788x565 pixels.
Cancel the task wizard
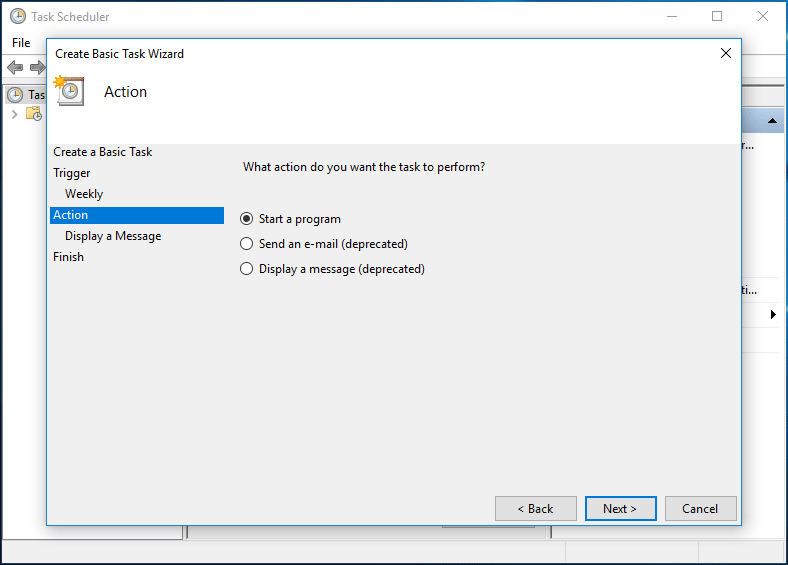click(x=701, y=509)
